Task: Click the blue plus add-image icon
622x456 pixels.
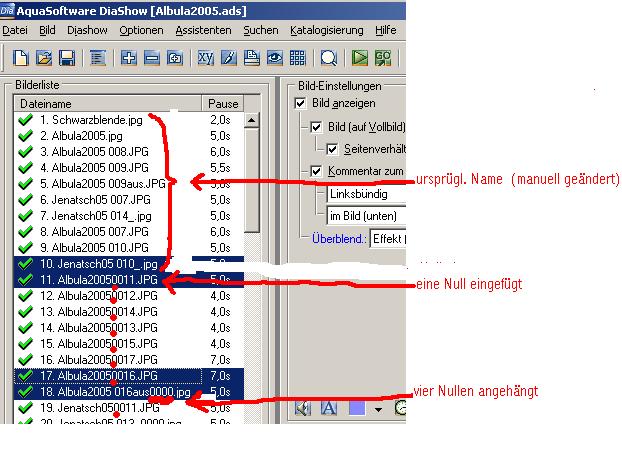Action: 129,58
